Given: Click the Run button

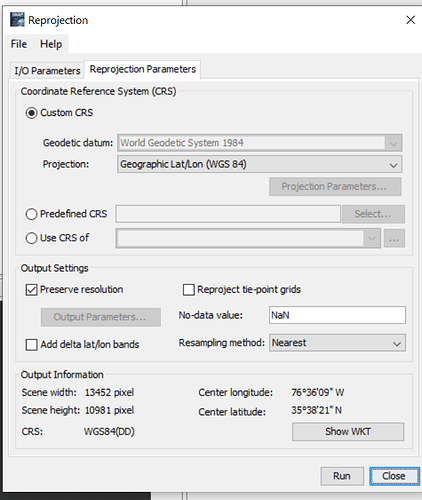Looking at the screenshot, I should (342, 476).
